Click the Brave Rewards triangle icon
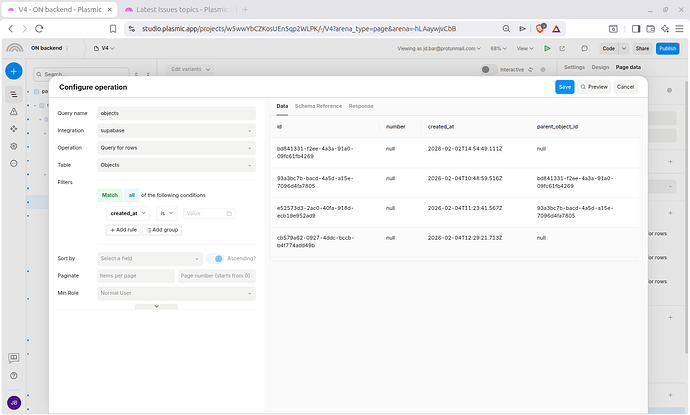The image size is (690, 415). 556,29
